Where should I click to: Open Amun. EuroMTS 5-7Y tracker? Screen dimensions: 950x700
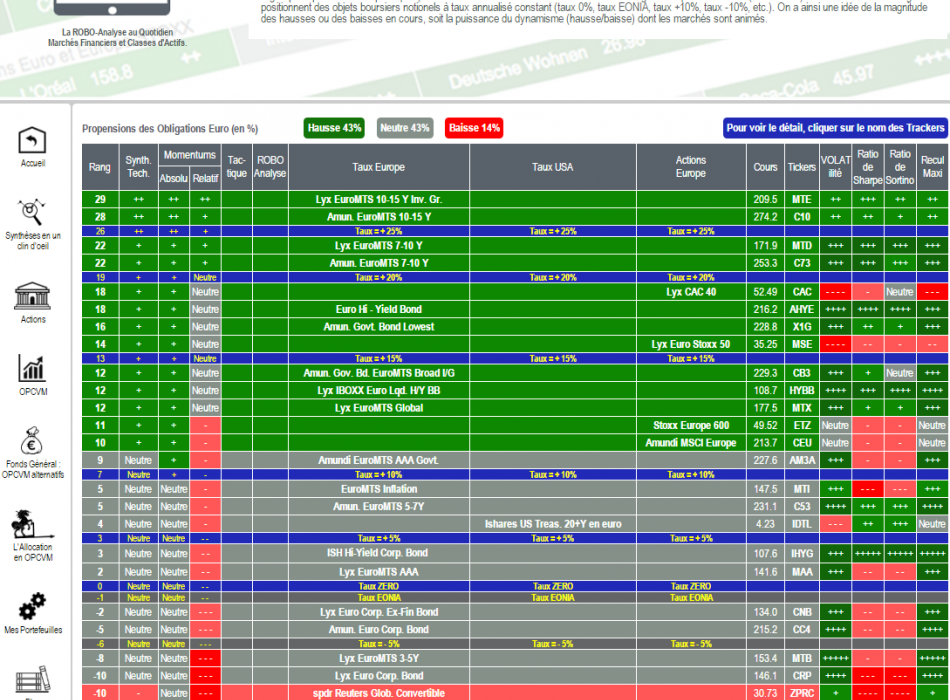coord(379,507)
